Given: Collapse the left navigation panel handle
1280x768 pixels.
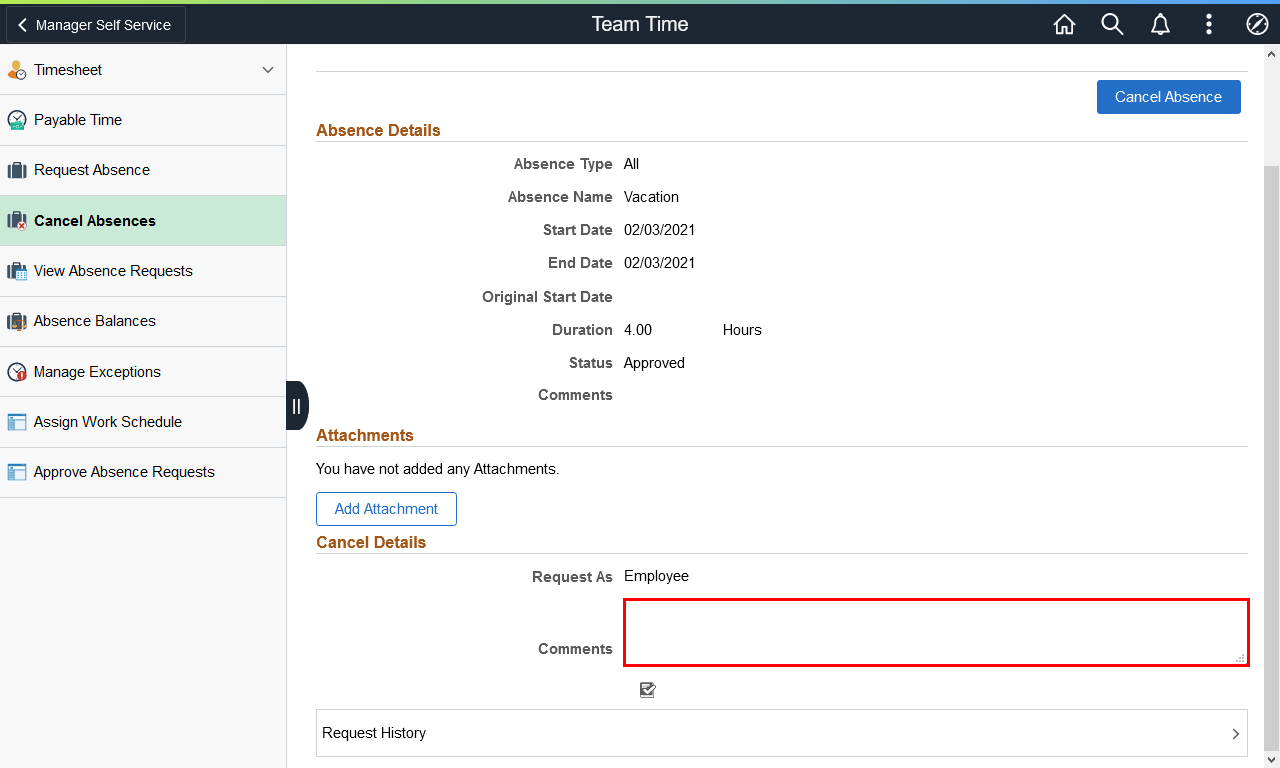Looking at the screenshot, I should 297,406.
